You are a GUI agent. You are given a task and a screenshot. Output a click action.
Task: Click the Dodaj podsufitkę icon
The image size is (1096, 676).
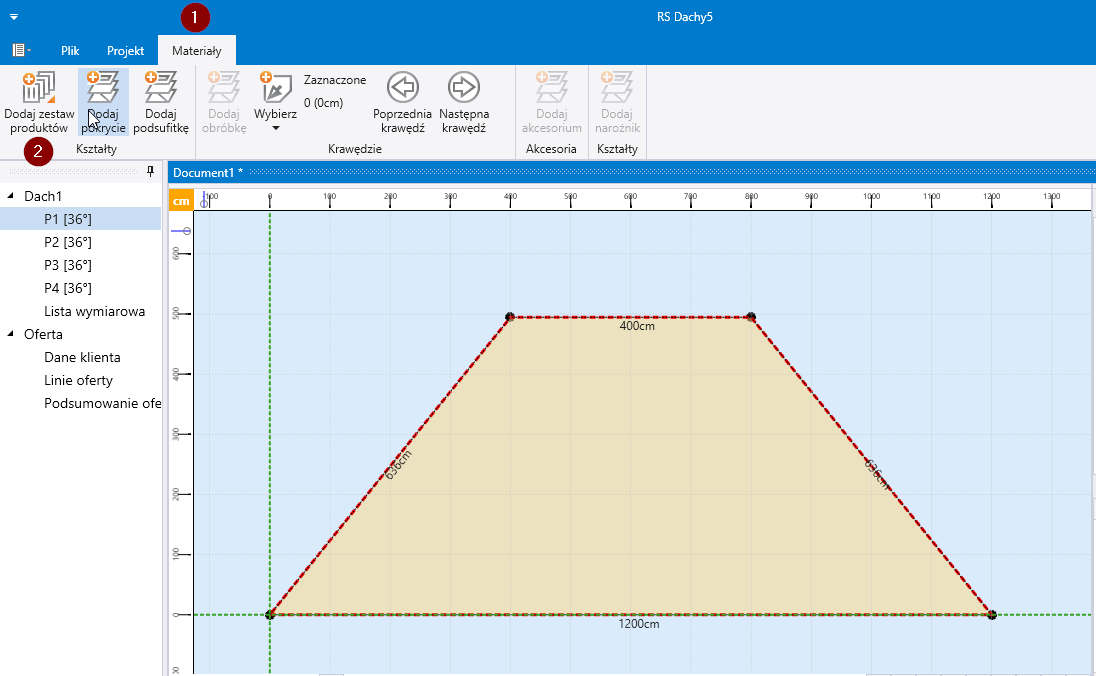tap(160, 89)
